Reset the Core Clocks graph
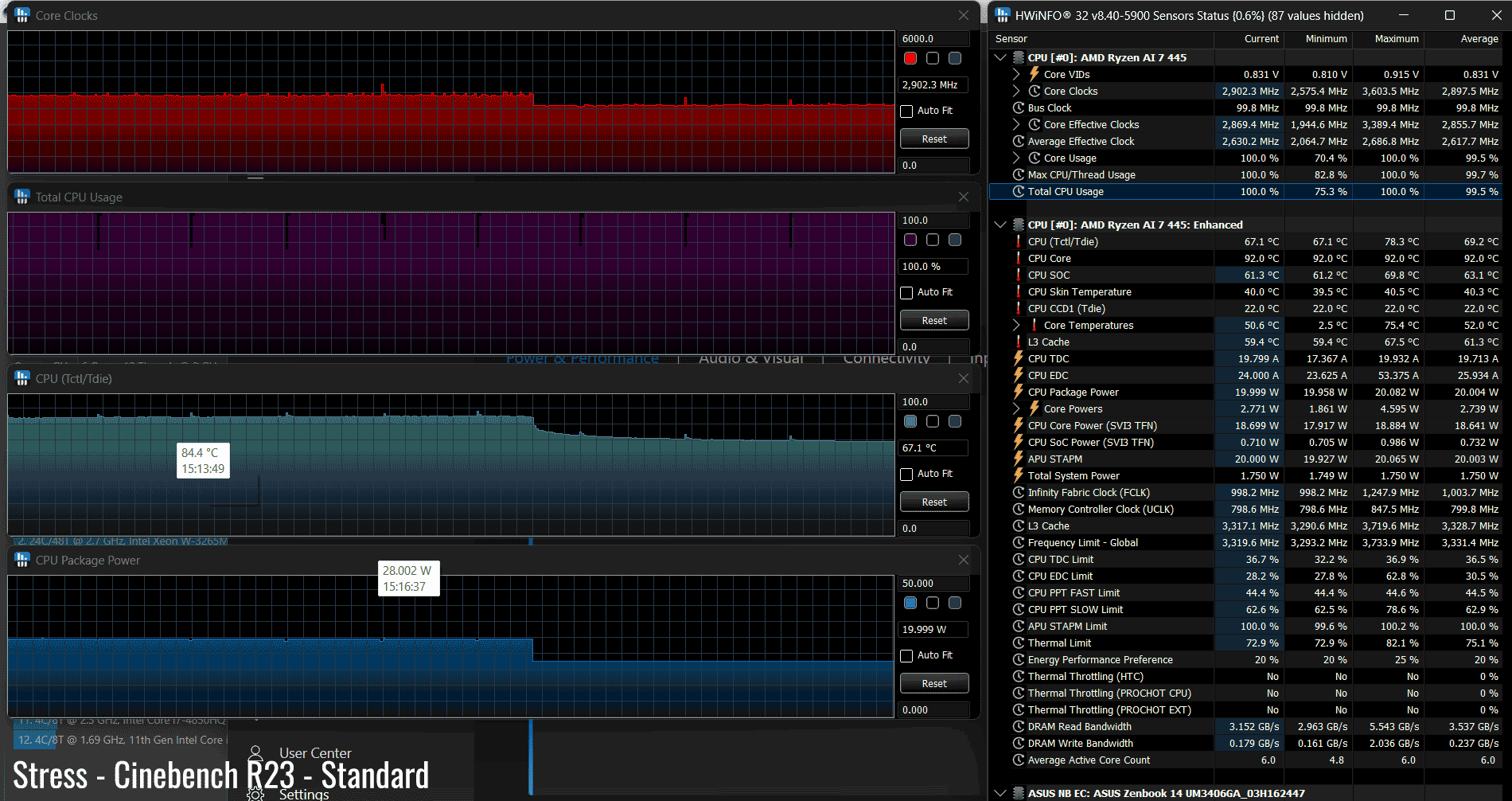The image size is (1512, 801). (934, 139)
